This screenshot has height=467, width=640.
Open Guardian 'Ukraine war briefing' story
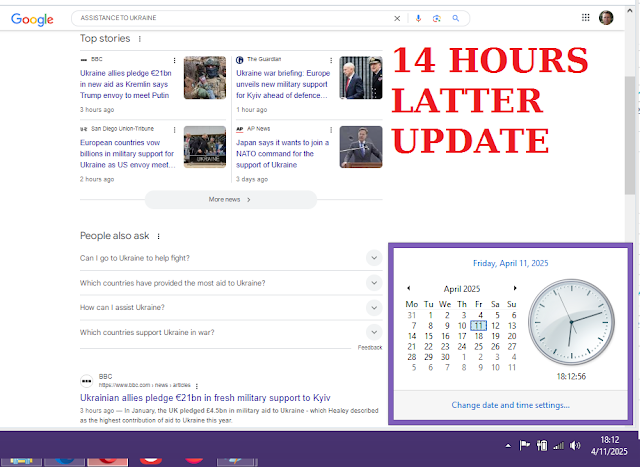tap(283, 85)
